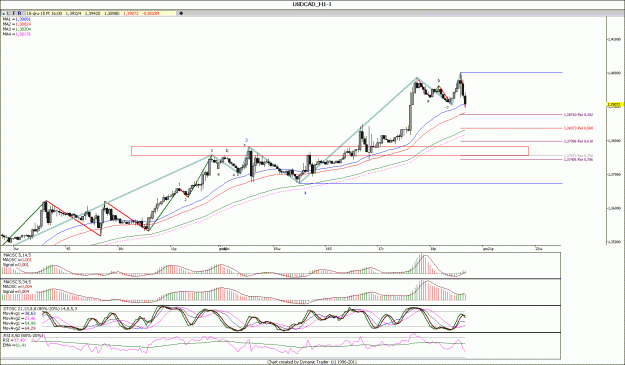Click the Ret 0,786 retracement label

pos(578,159)
